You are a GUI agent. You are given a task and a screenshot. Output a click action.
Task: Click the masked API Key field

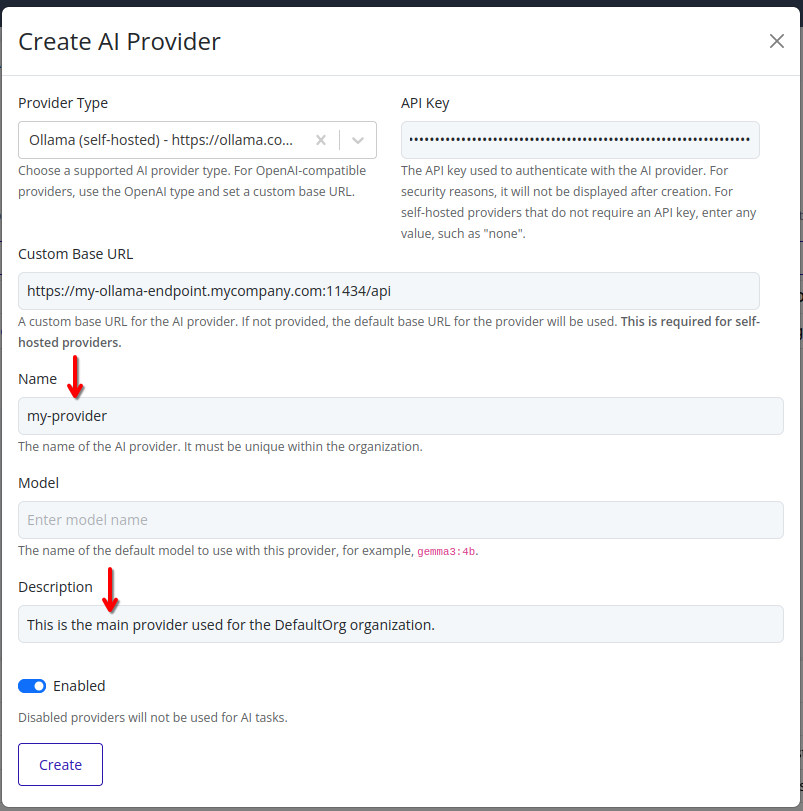[580, 139]
